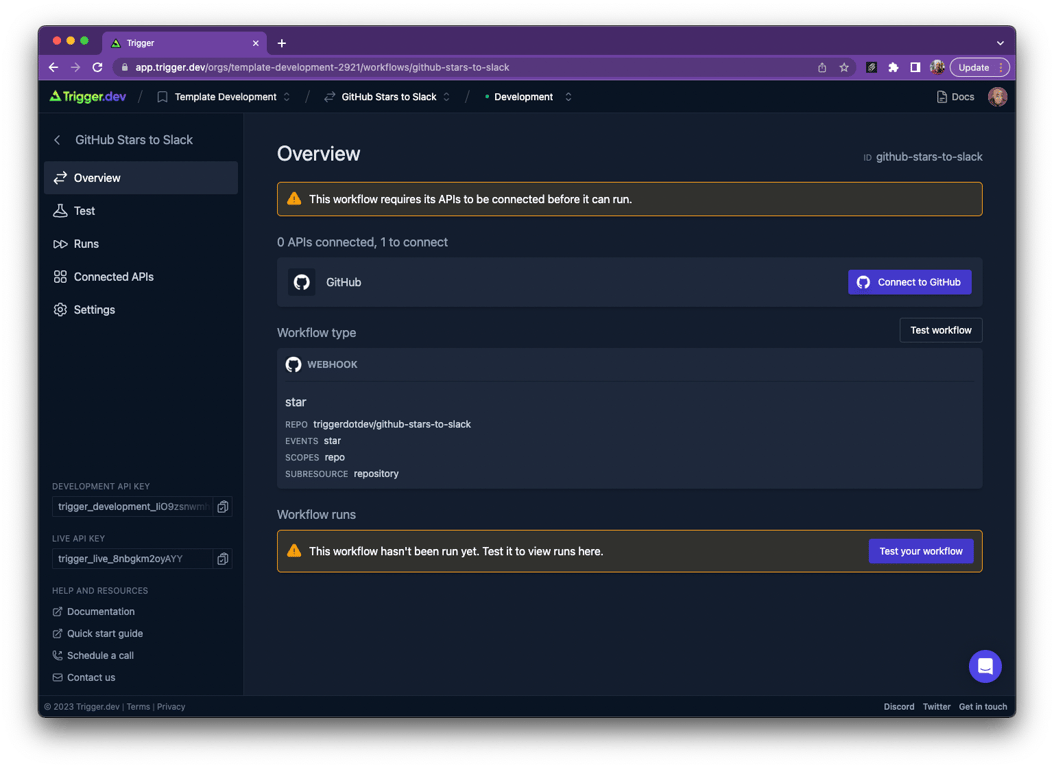
Task: Click the browser address bar URL
Action: coord(322,67)
